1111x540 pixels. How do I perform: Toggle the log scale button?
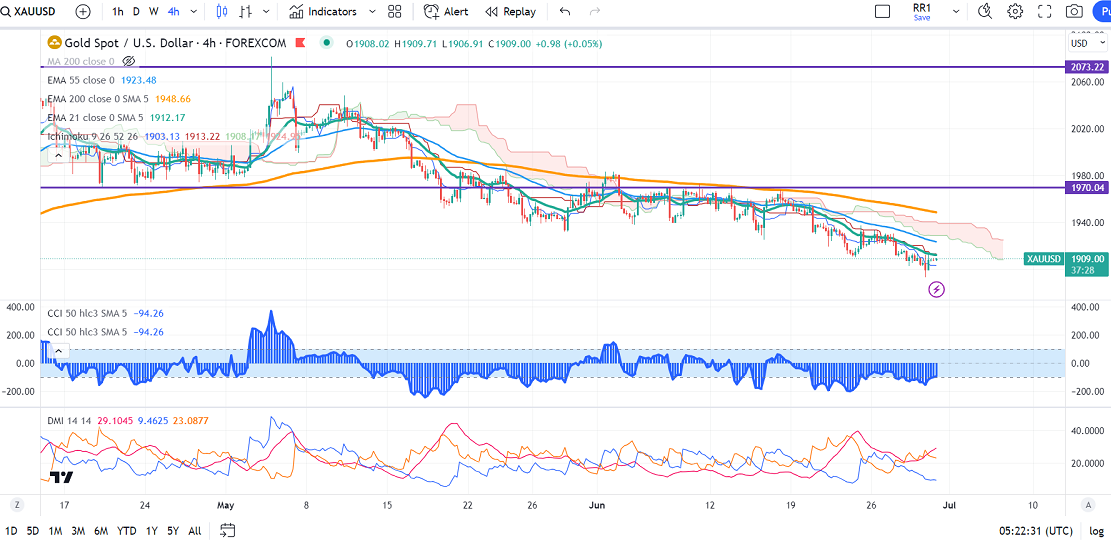(x=1096, y=530)
